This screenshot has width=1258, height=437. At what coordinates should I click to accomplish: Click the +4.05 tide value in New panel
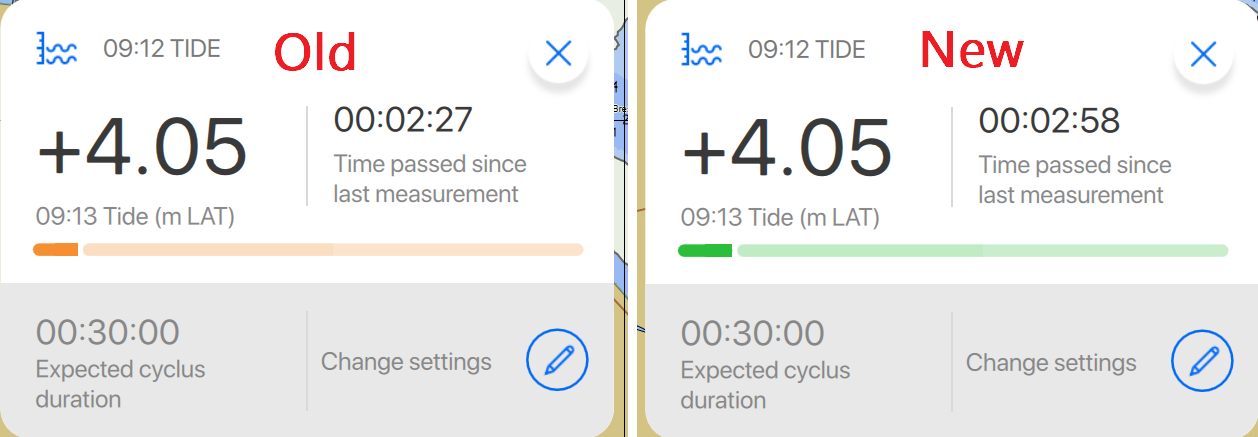pos(787,147)
